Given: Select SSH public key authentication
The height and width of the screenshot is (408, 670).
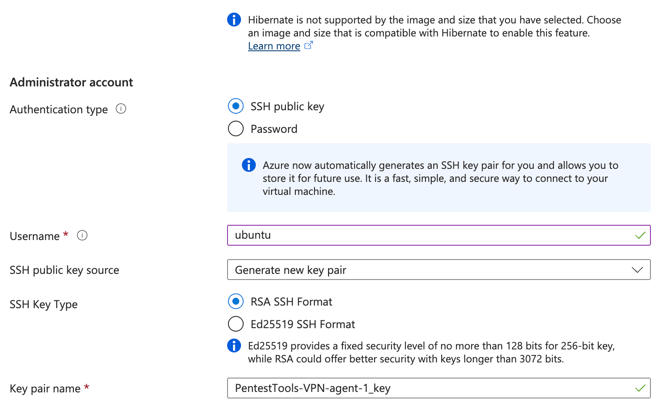Looking at the screenshot, I should click(236, 106).
